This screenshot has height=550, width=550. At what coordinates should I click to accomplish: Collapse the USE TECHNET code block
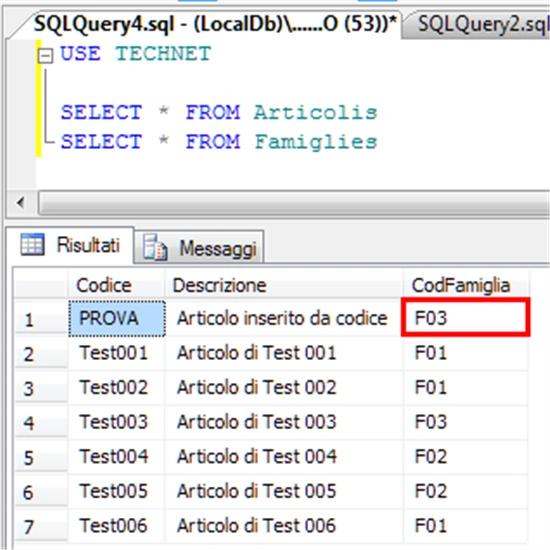pos(46,56)
